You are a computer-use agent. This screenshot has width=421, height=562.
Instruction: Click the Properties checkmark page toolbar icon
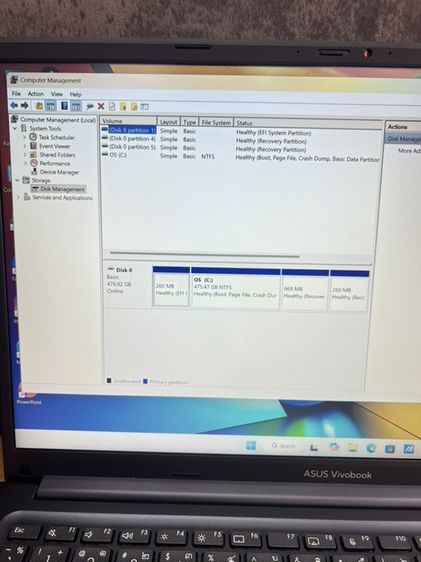pos(112,106)
